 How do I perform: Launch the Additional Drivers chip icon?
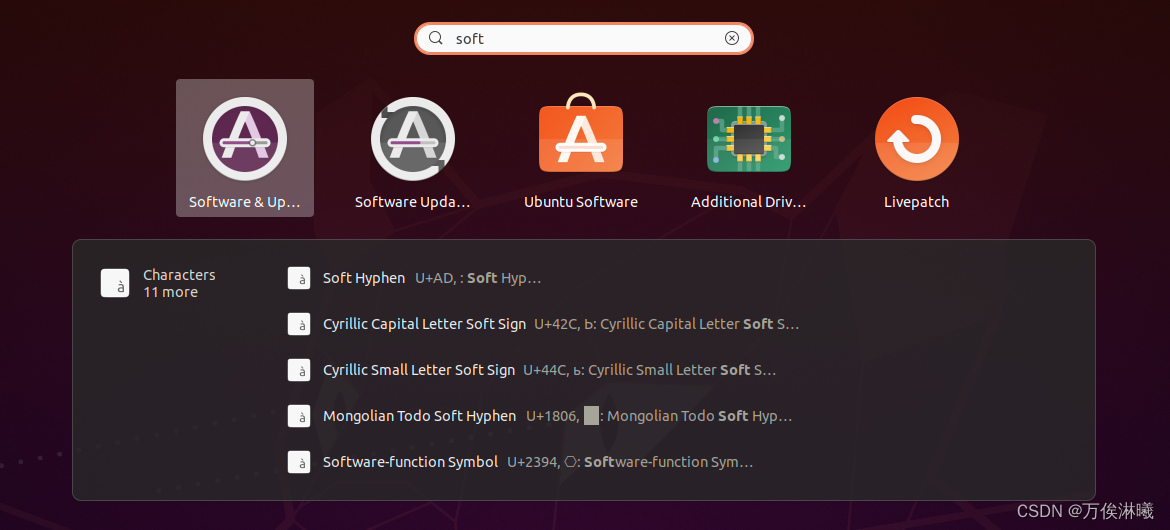click(x=748, y=139)
